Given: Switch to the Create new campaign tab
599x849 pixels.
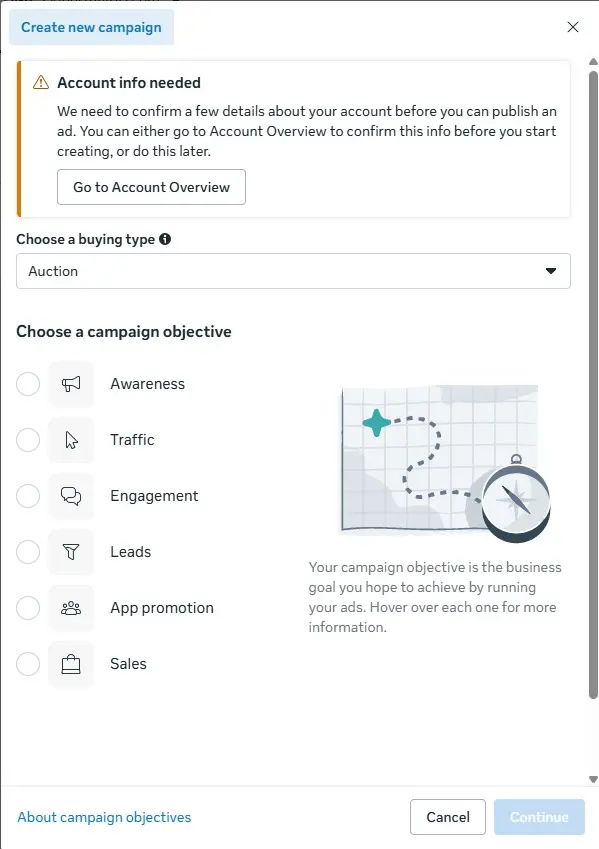Looking at the screenshot, I should pyautogui.click(x=91, y=27).
